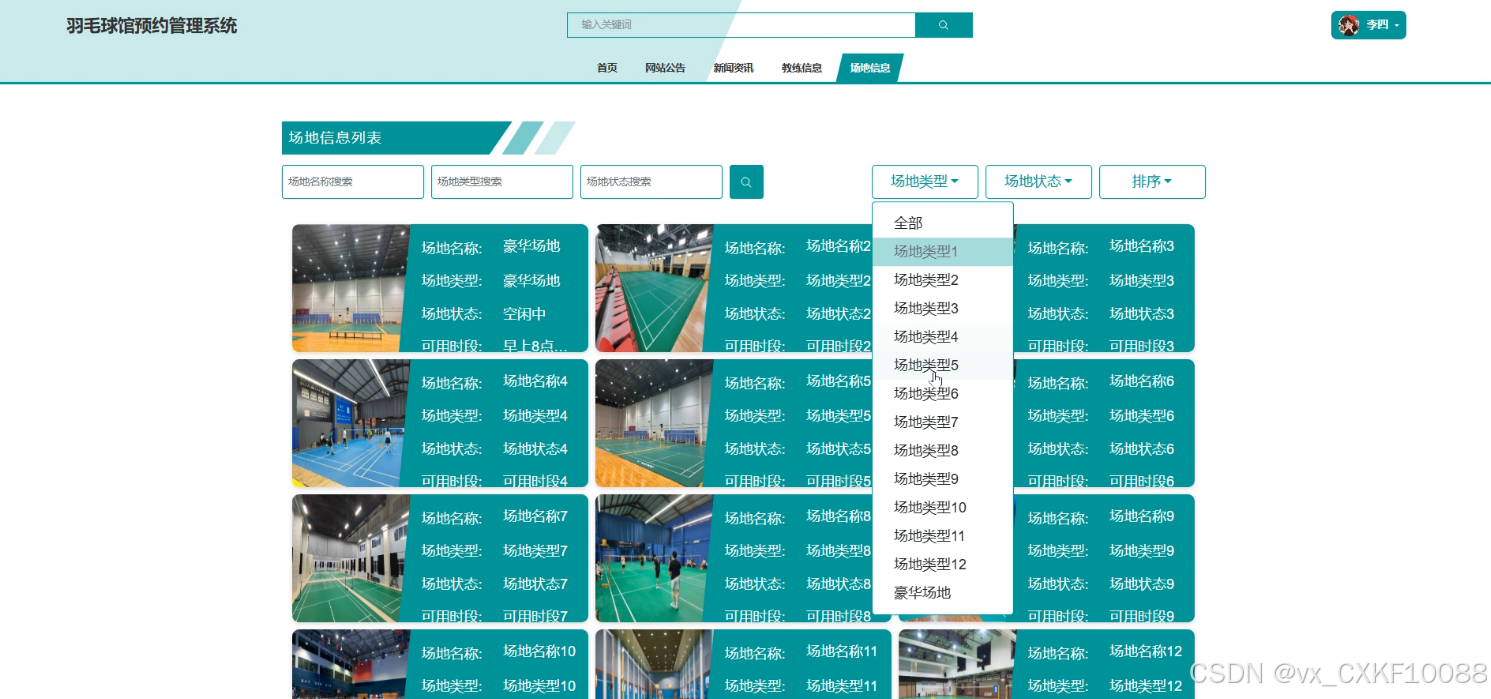Click the 场地名称搜索 input field
1491x699 pixels.
353,182
